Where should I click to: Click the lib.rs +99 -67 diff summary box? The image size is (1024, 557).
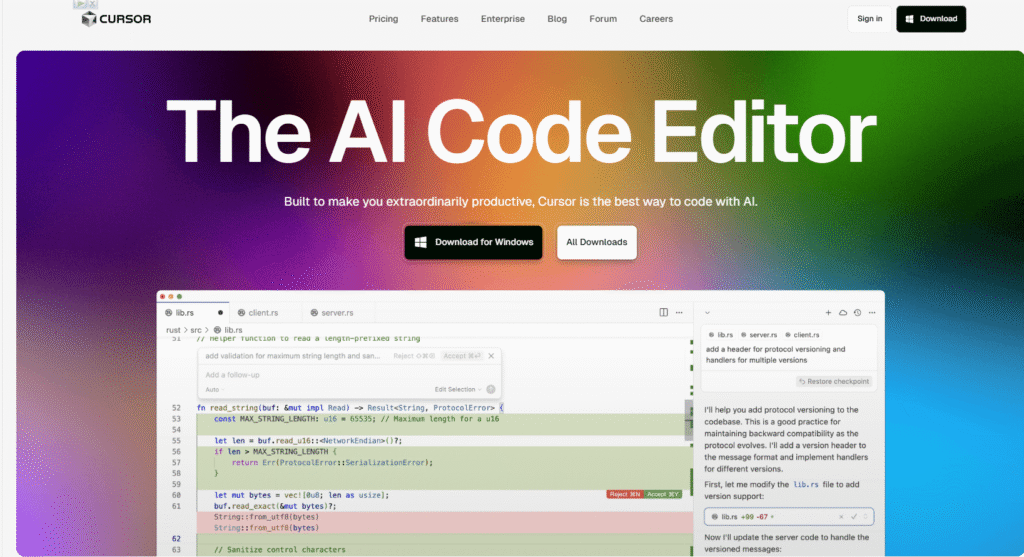coord(789,517)
